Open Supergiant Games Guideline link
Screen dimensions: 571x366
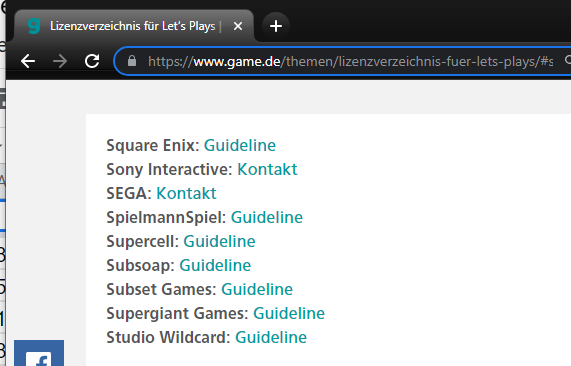pos(289,314)
